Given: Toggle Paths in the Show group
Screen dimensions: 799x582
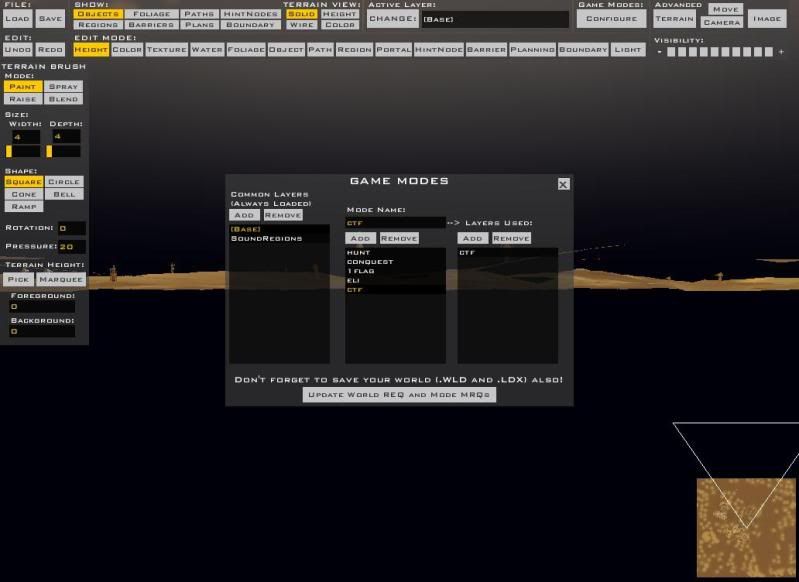Looking at the screenshot, I should [x=199, y=14].
